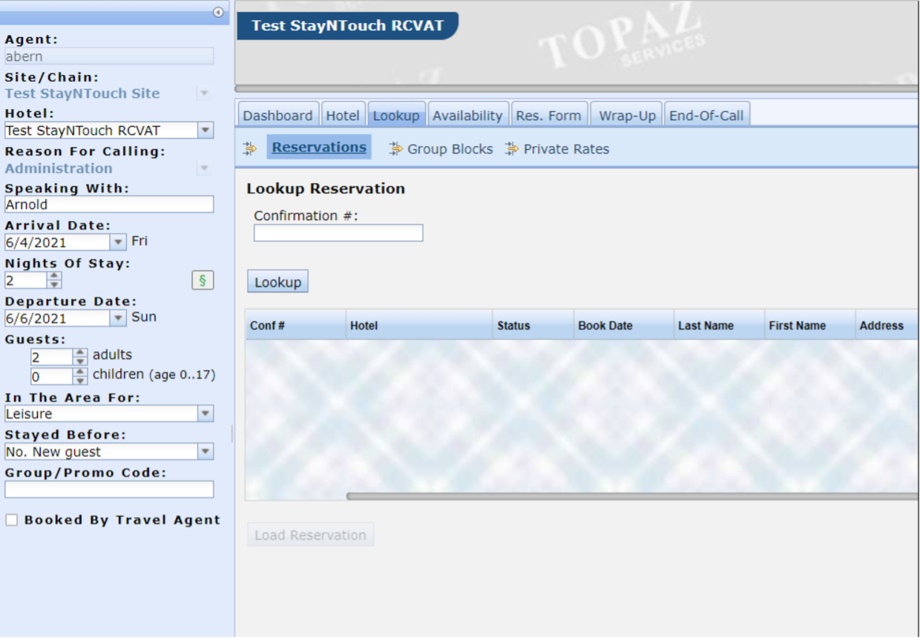This screenshot has height=638, width=920.
Task: Sort by Status column header
Action: click(533, 325)
